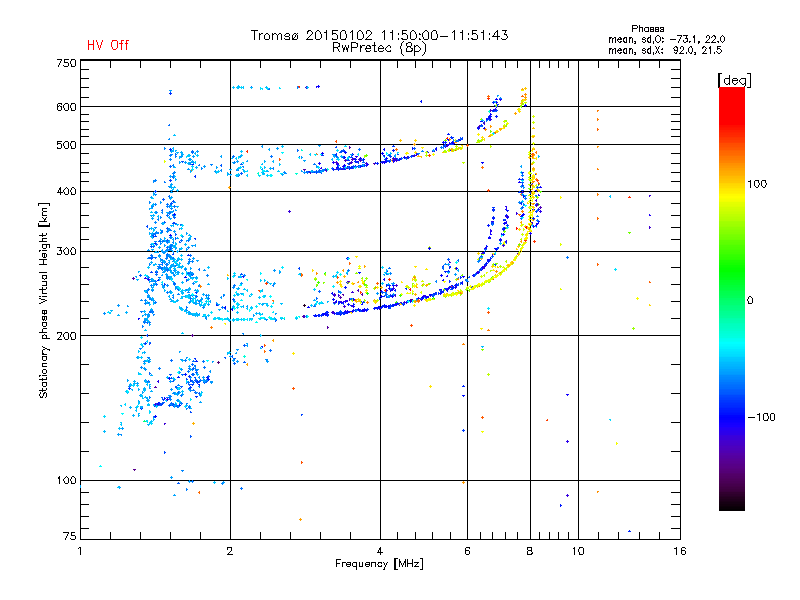Click the y-axis tick label '750'
The height and width of the screenshot is (600, 800).
coord(66,63)
